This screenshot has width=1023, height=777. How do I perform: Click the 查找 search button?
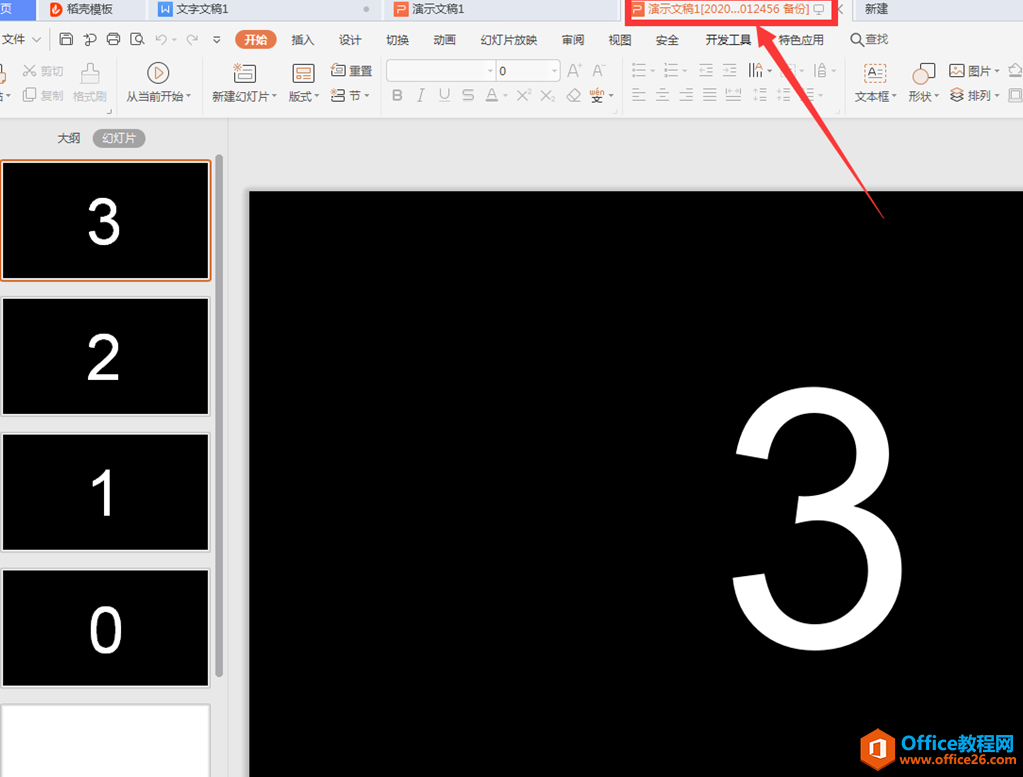(x=869, y=40)
